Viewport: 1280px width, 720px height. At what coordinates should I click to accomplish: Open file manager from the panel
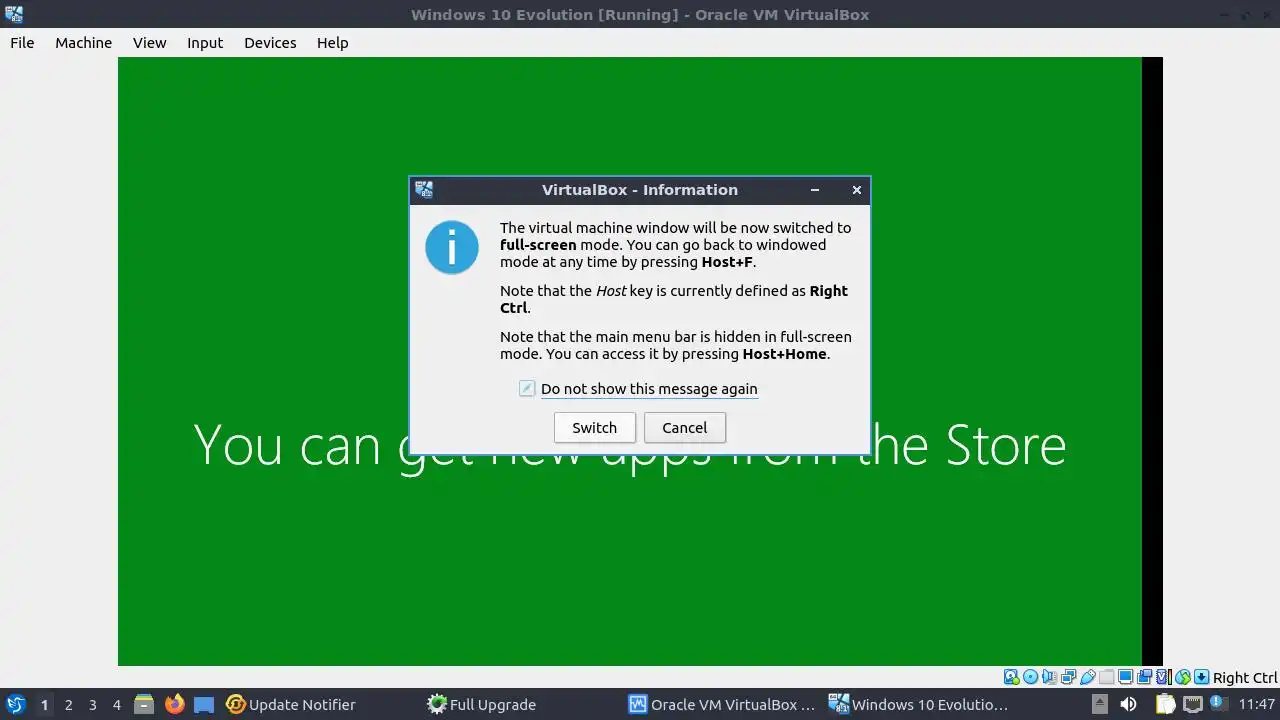pyautogui.click(x=144, y=704)
